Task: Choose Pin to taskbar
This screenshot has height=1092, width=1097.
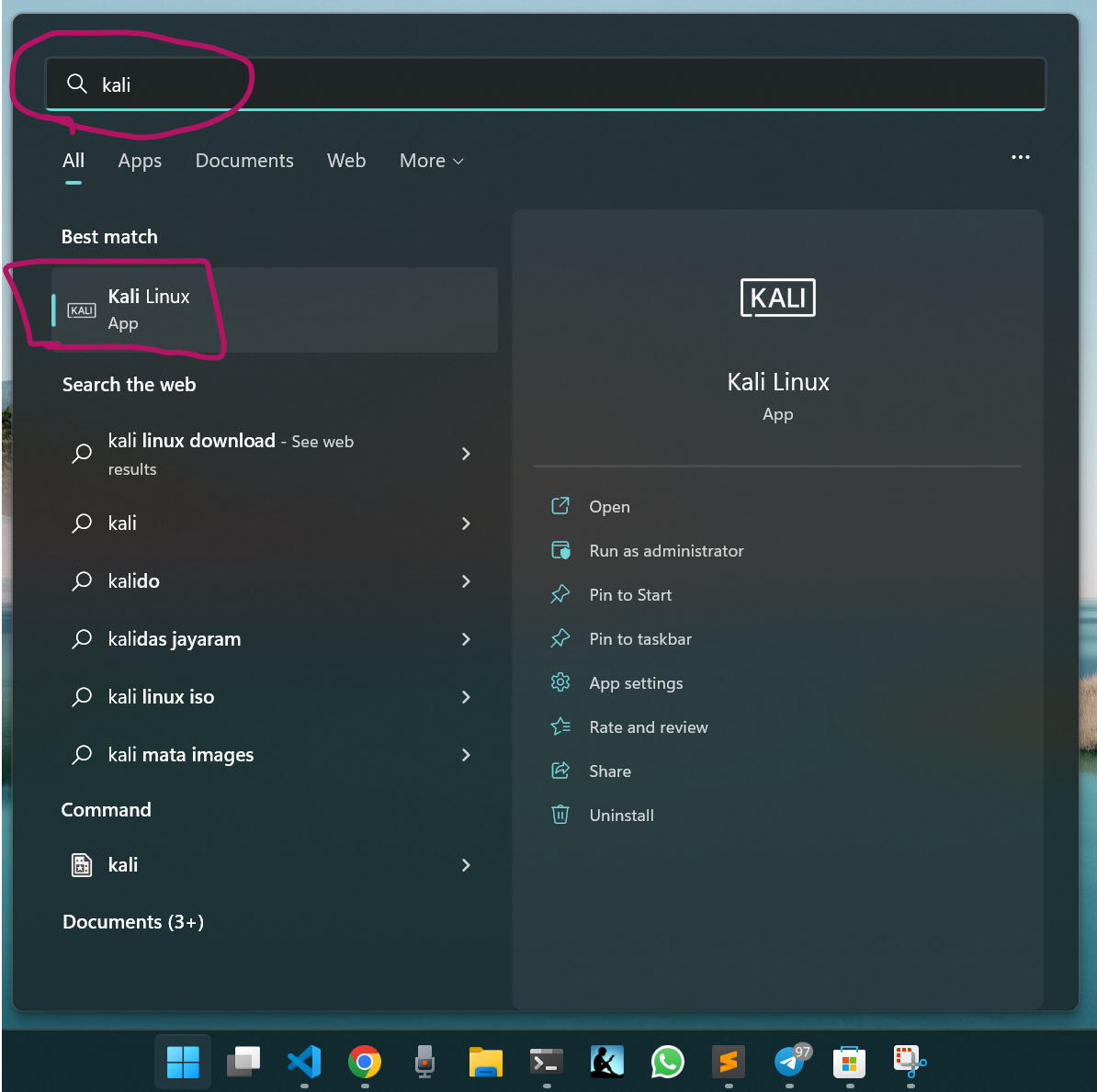Action: click(640, 638)
